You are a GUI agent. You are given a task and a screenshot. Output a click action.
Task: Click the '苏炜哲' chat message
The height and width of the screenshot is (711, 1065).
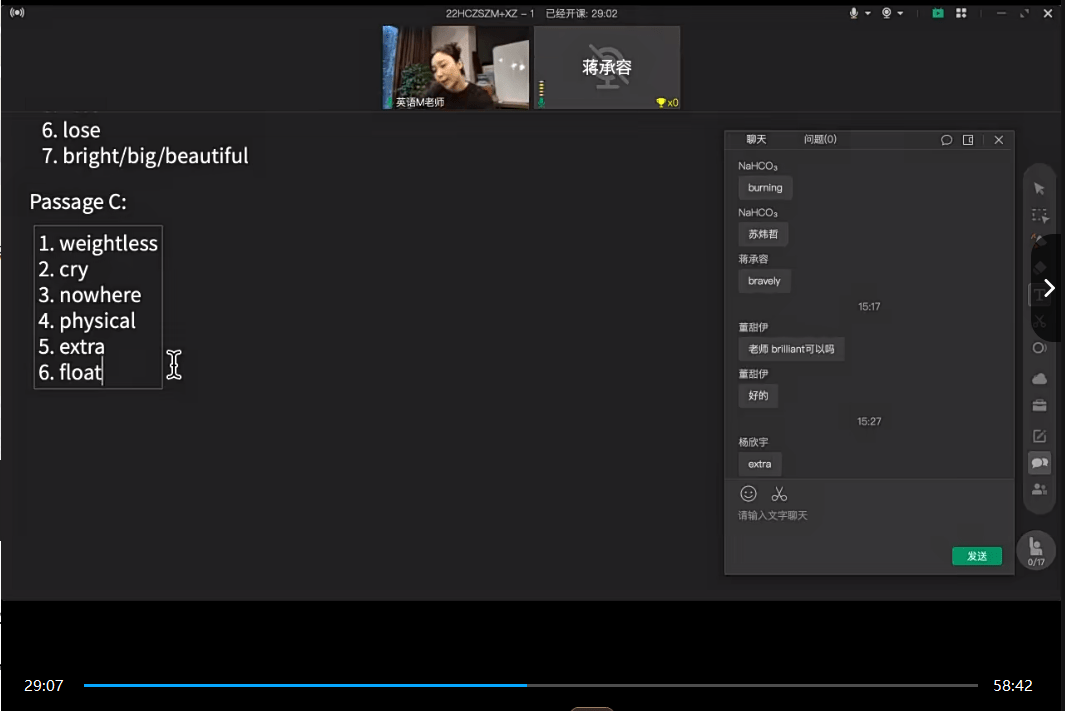[x=763, y=234]
